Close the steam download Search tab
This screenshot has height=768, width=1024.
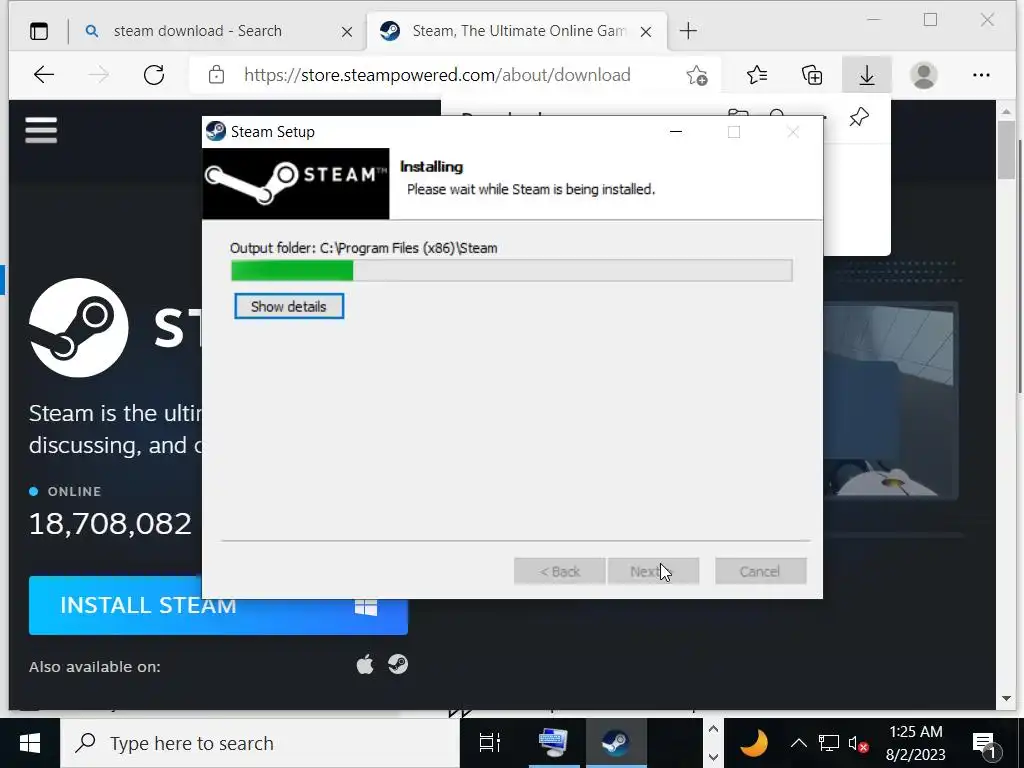[x=347, y=31]
